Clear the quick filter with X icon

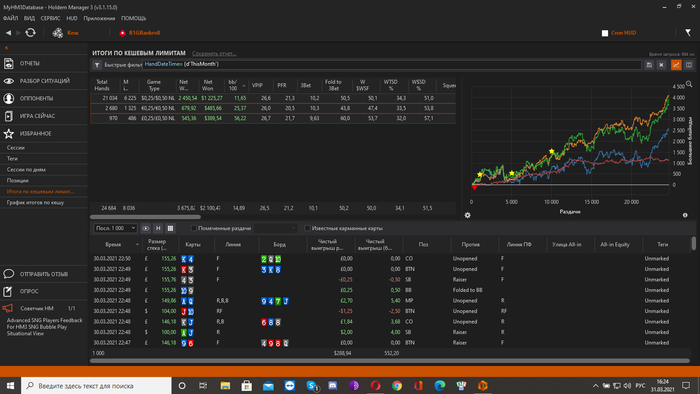pos(661,65)
